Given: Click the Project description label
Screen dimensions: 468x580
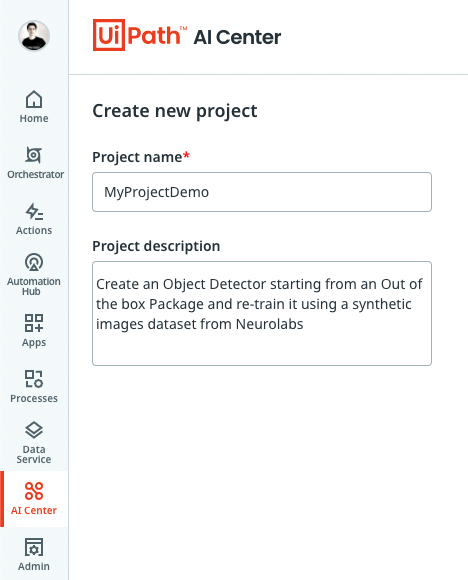Looking at the screenshot, I should [156, 246].
